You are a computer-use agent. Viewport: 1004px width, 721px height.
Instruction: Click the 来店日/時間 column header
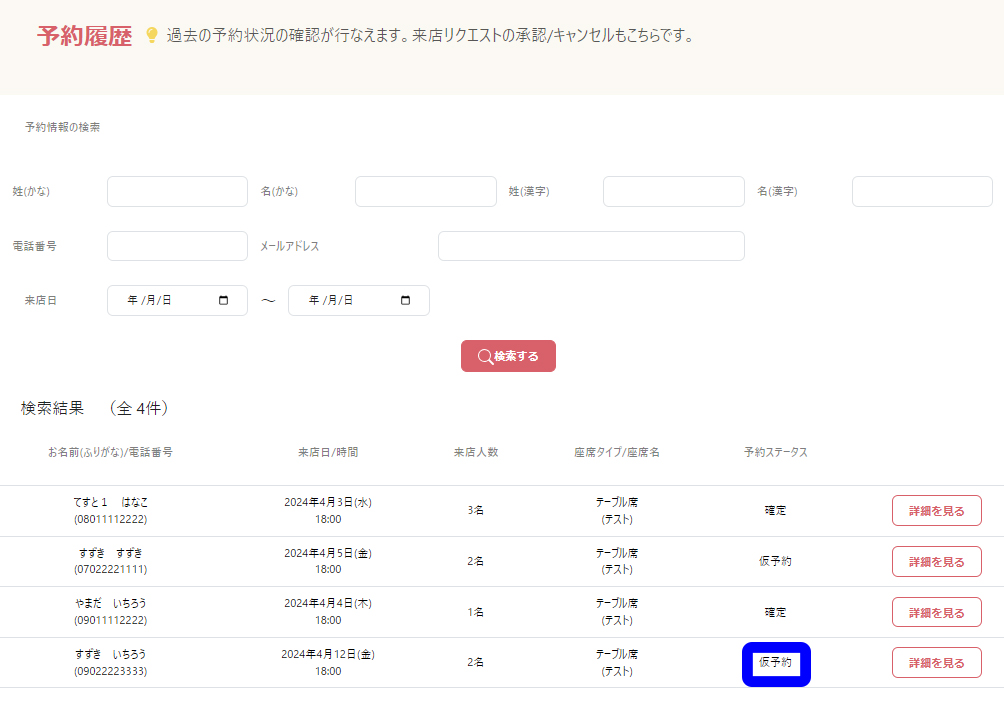[328, 452]
